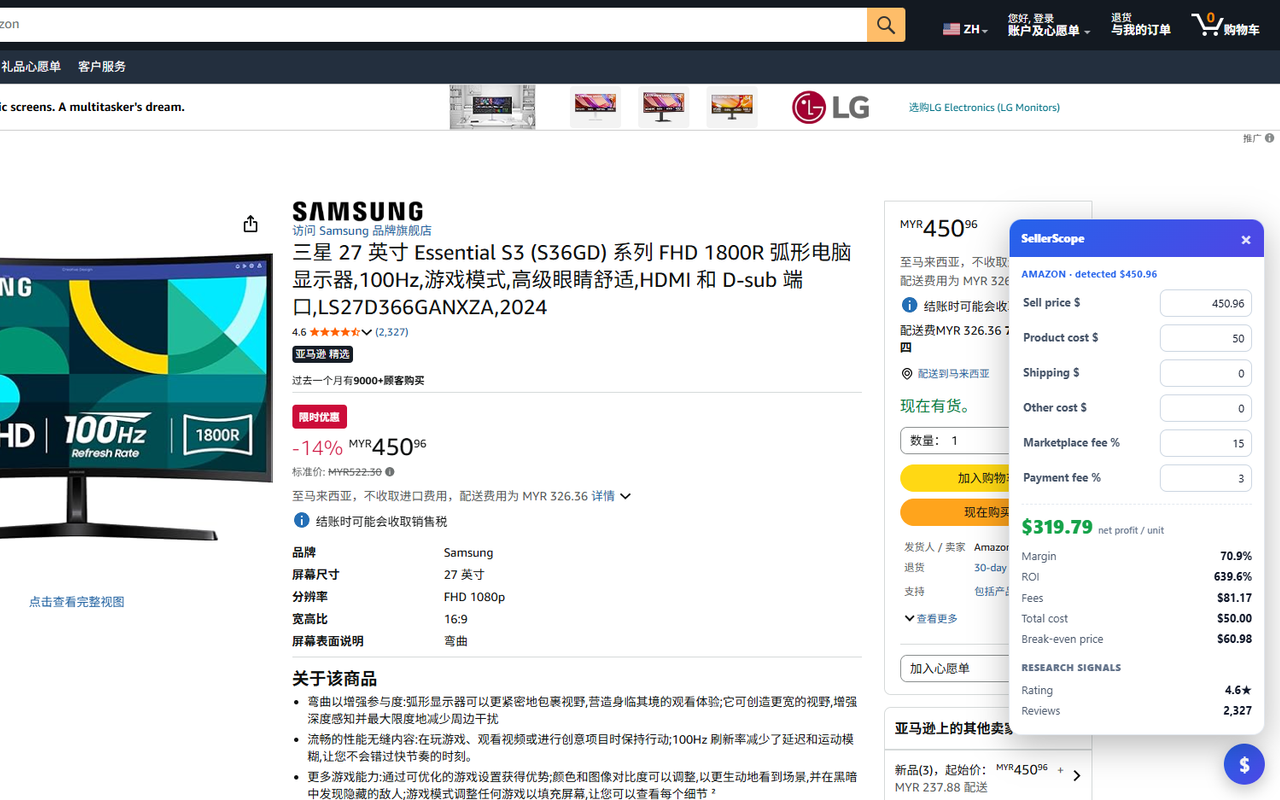Click the orange search magnifier button
The width and height of the screenshot is (1280, 800).
pos(886,25)
